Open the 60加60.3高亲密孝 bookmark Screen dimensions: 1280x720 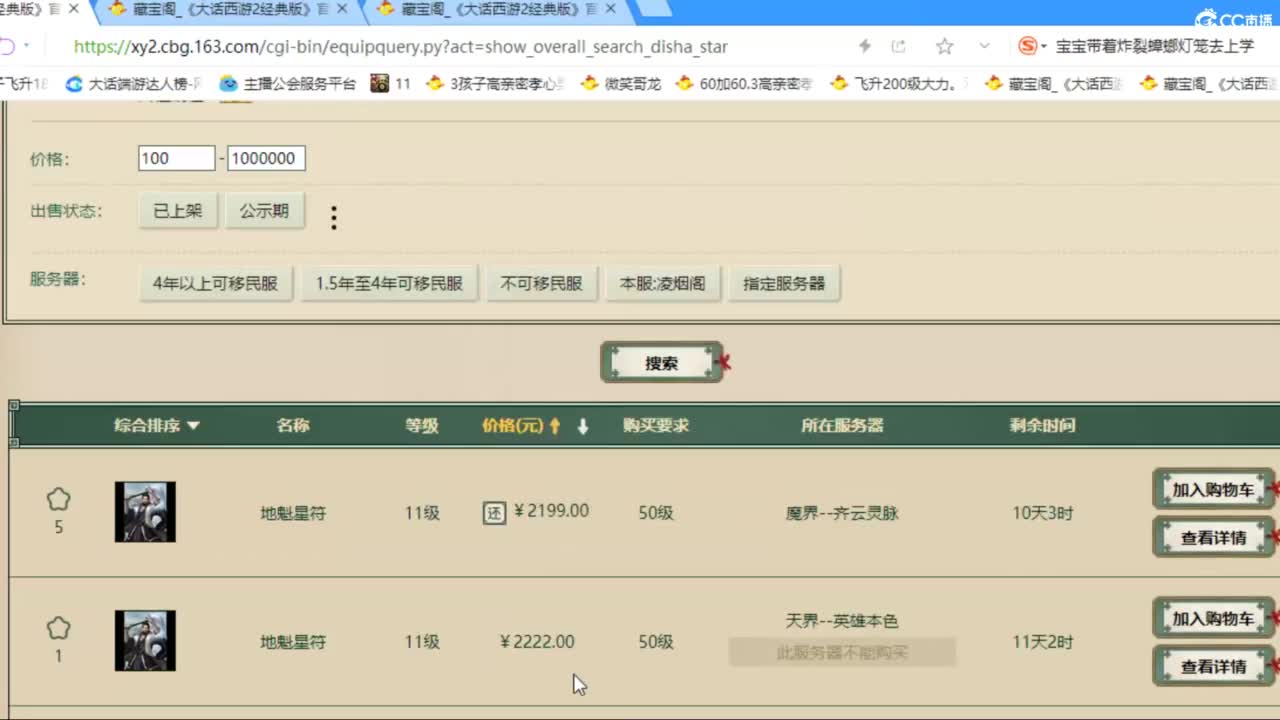click(x=744, y=84)
